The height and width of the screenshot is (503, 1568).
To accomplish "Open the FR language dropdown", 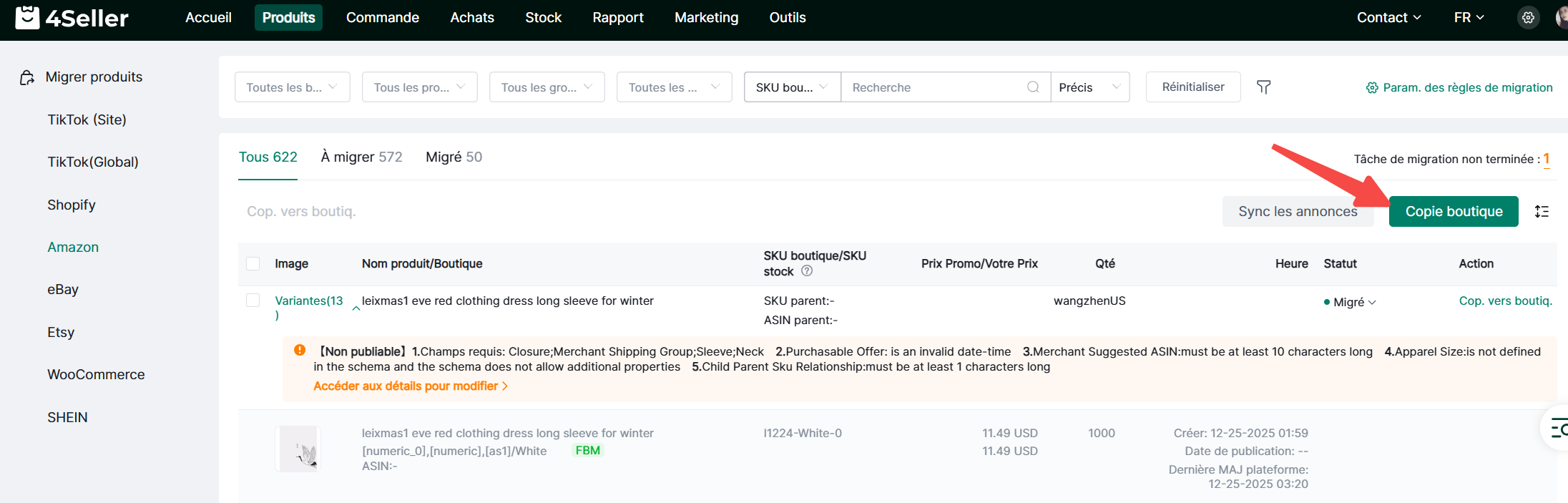I will 1469,18.
